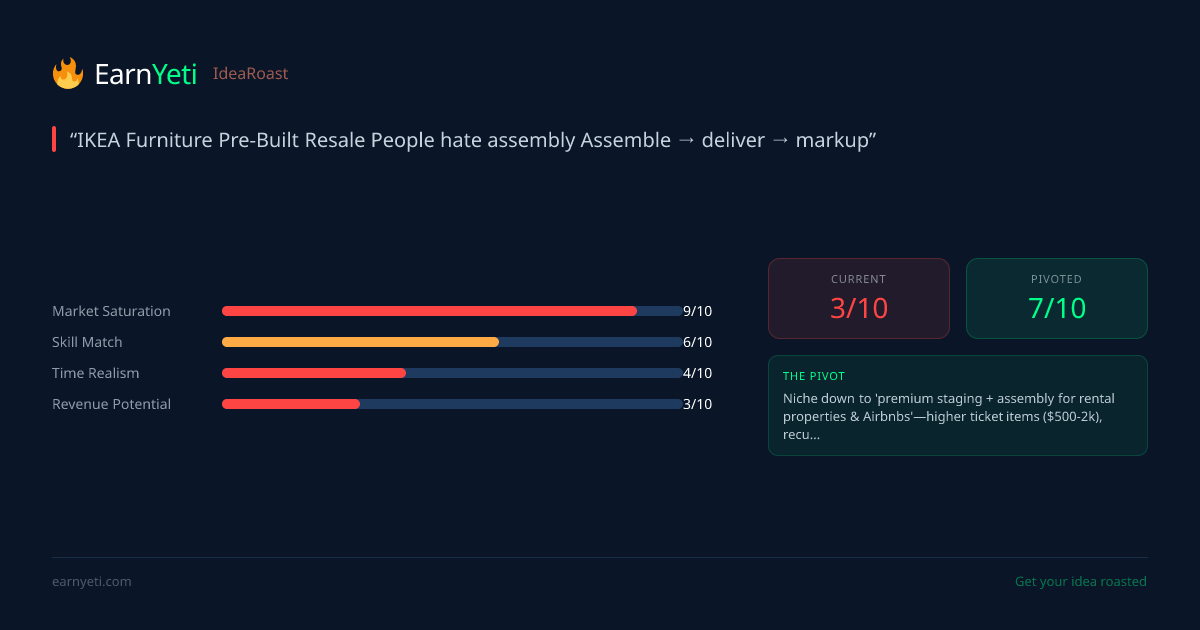Click the Skill Match label
The width and height of the screenshot is (1200, 630).
(87, 342)
